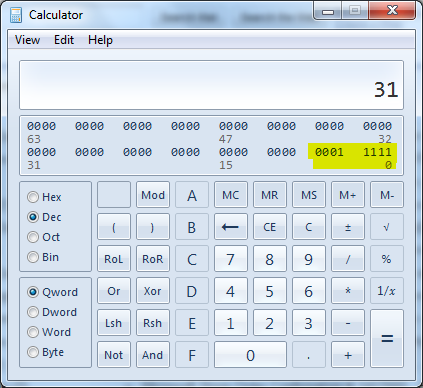Click the Rsh right shift button

[153, 323]
